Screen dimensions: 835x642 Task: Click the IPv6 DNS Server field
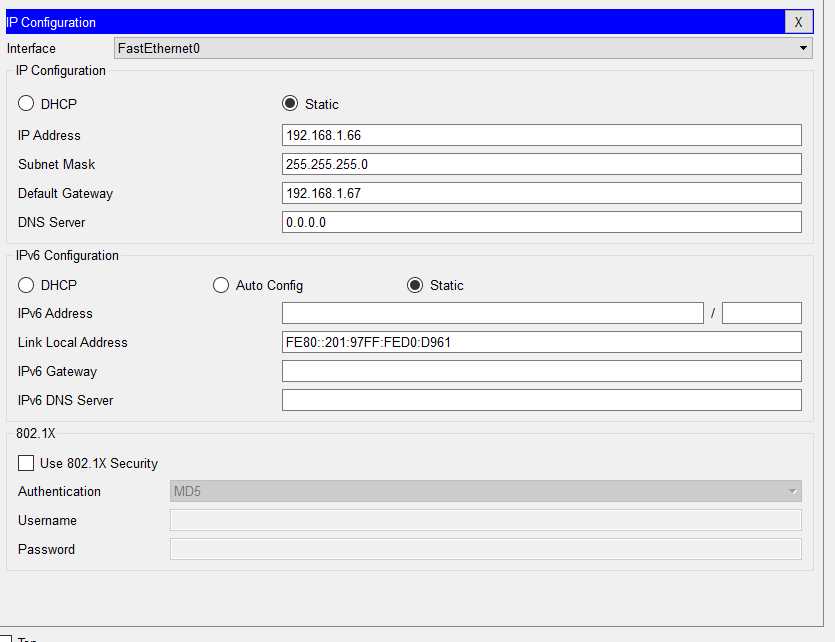pos(542,400)
